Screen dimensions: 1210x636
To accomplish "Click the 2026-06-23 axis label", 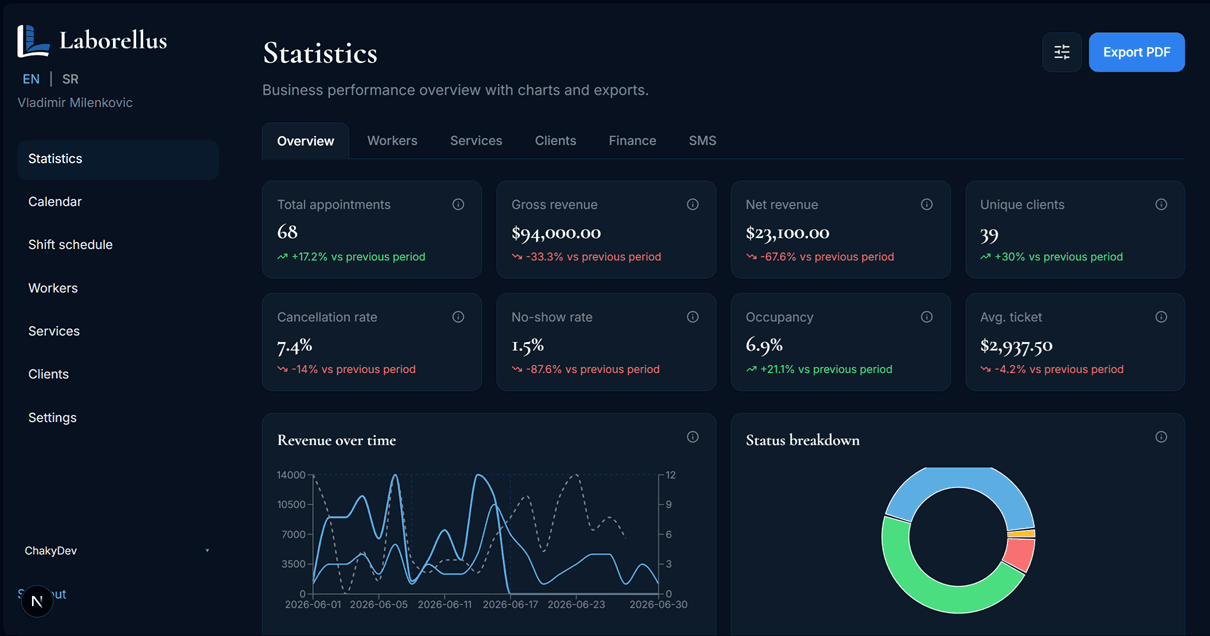I will [576, 605].
